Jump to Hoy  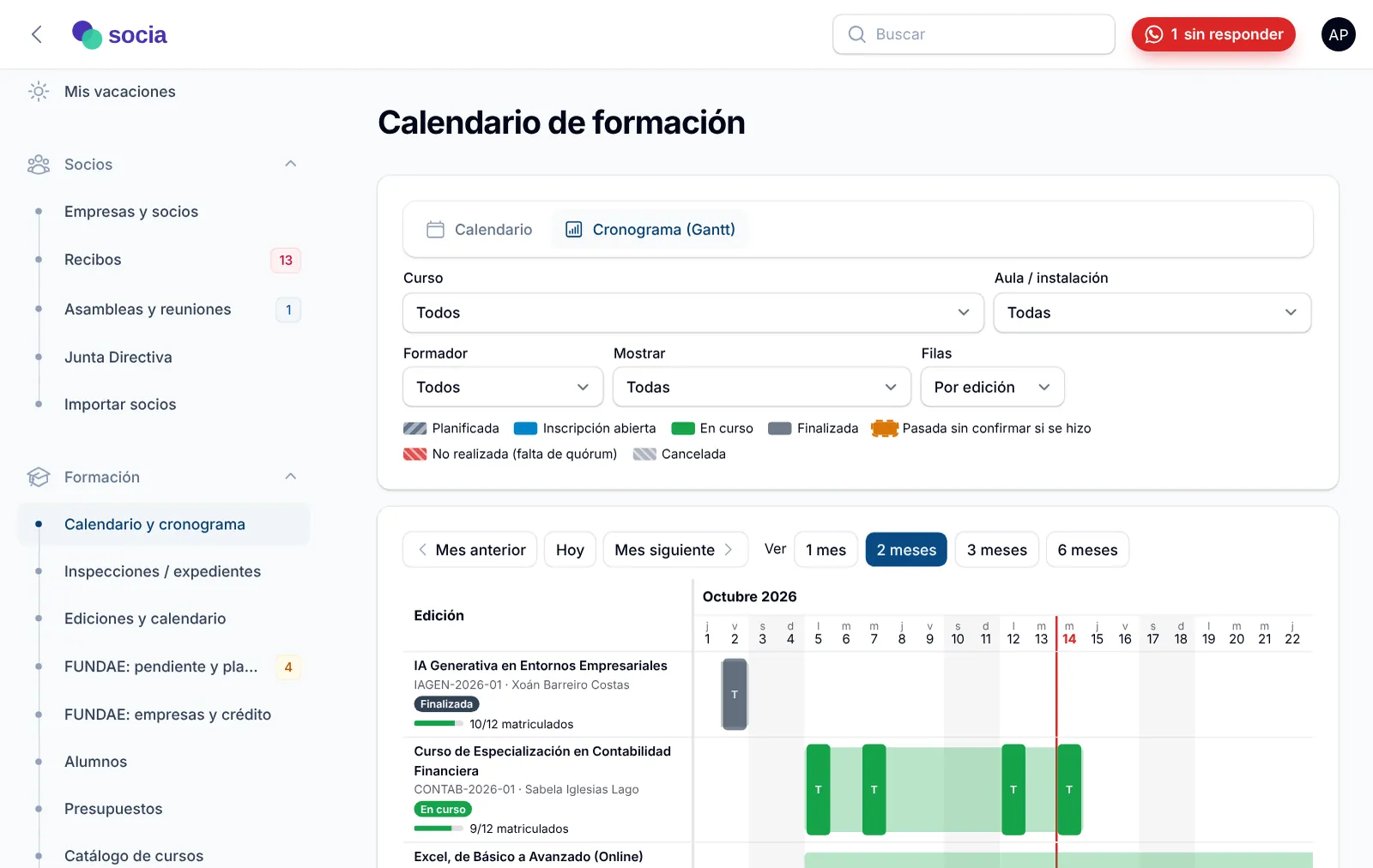pos(570,550)
